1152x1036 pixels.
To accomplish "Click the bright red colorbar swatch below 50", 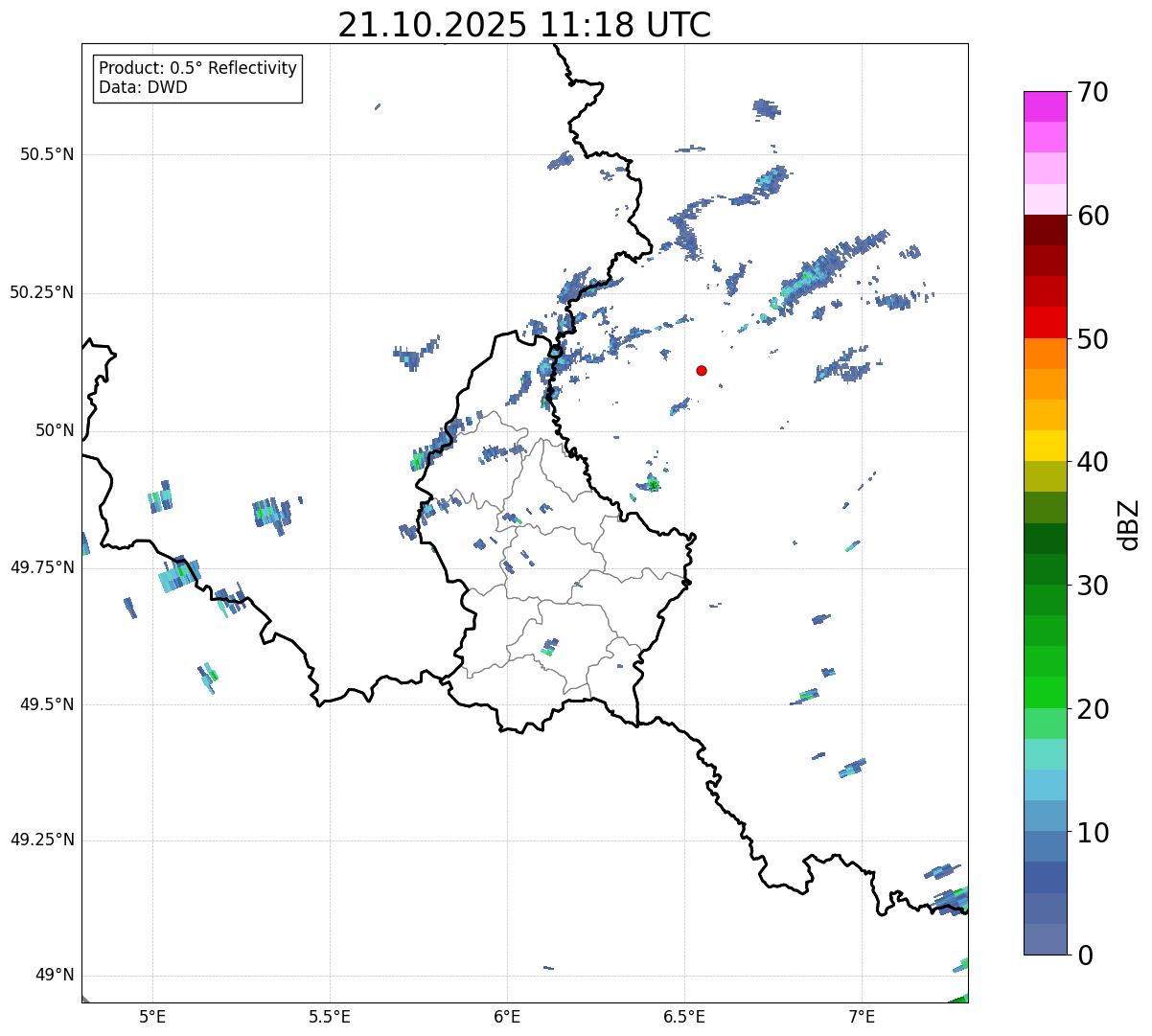I will 1046,322.
